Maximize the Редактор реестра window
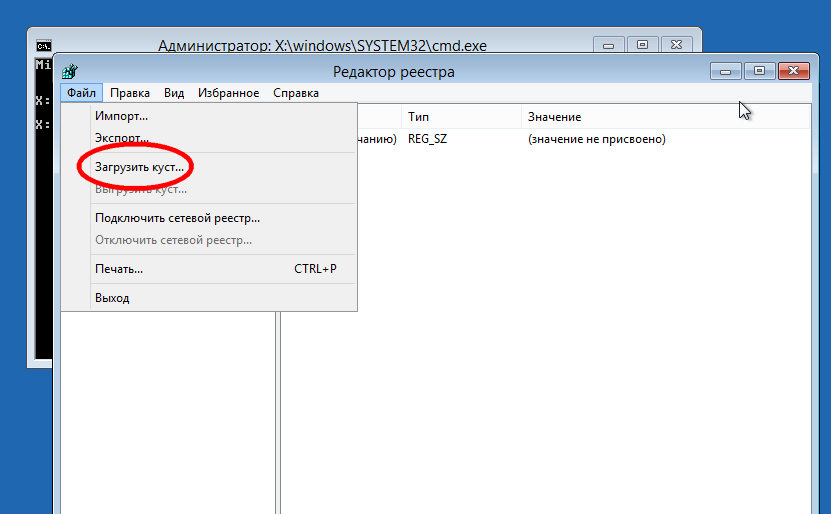 point(759,71)
